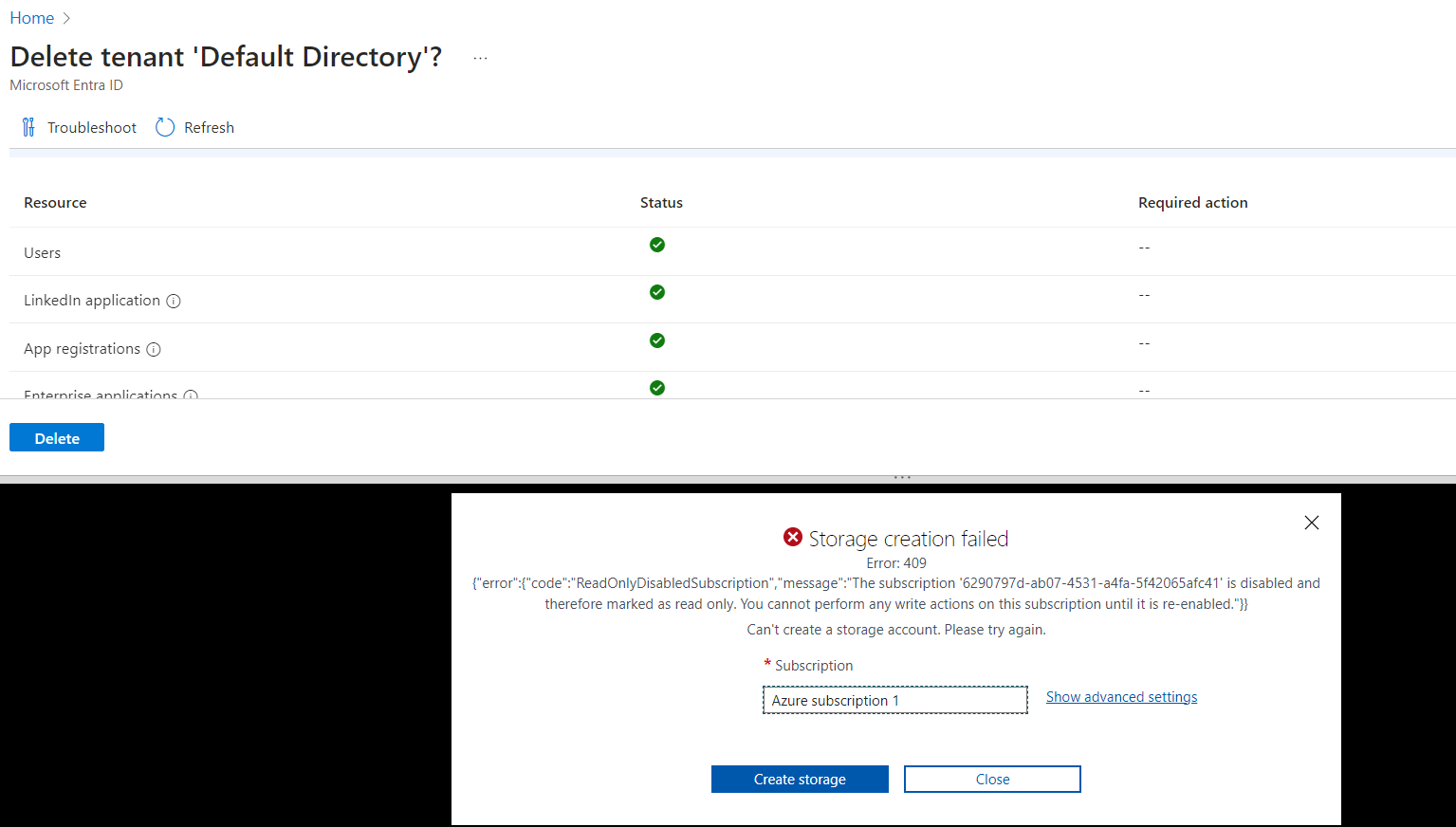This screenshot has height=827, width=1456.
Task: Refresh the tenant deletion status
Action: (x=194, y=127)
